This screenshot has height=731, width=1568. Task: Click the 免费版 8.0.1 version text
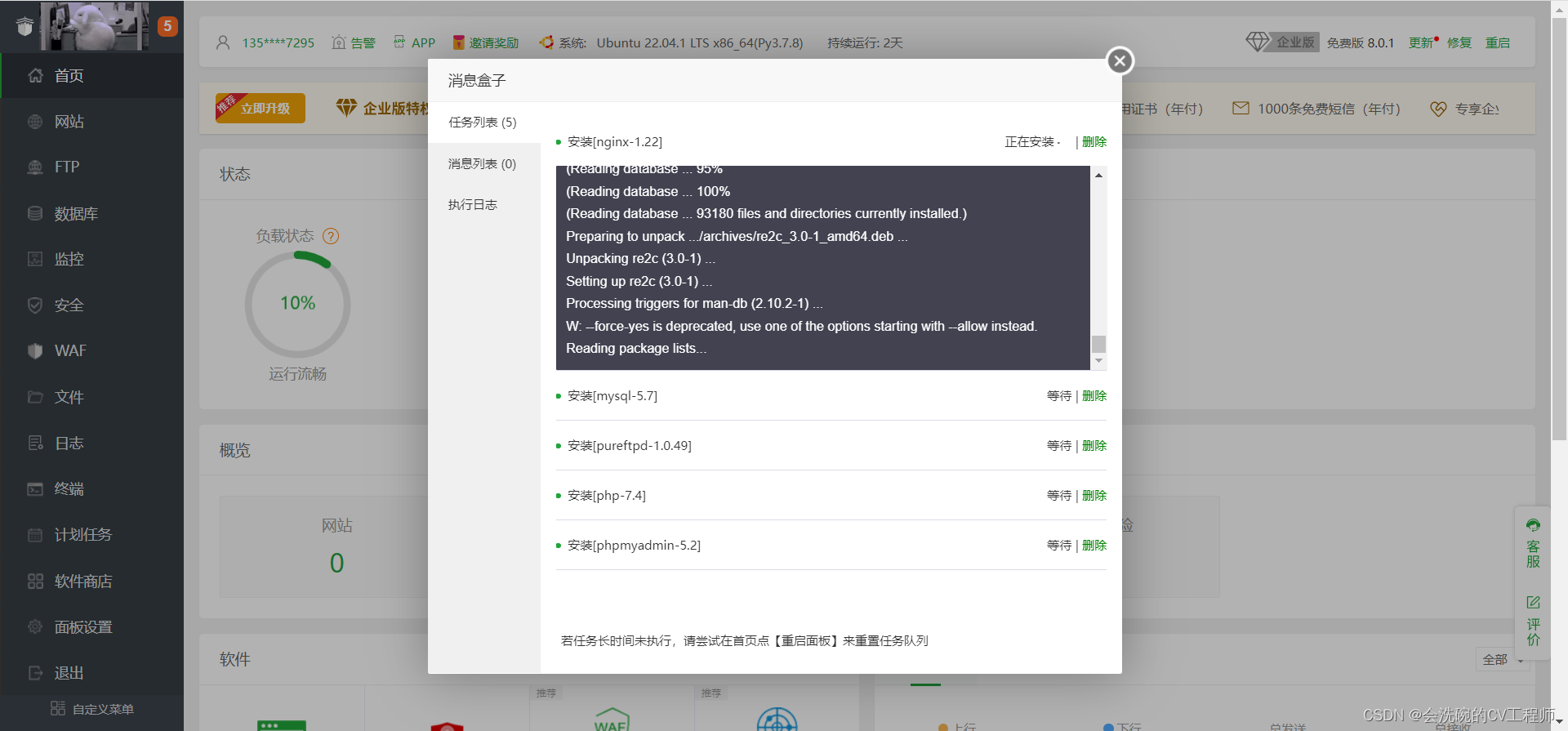click(1361, 42)
